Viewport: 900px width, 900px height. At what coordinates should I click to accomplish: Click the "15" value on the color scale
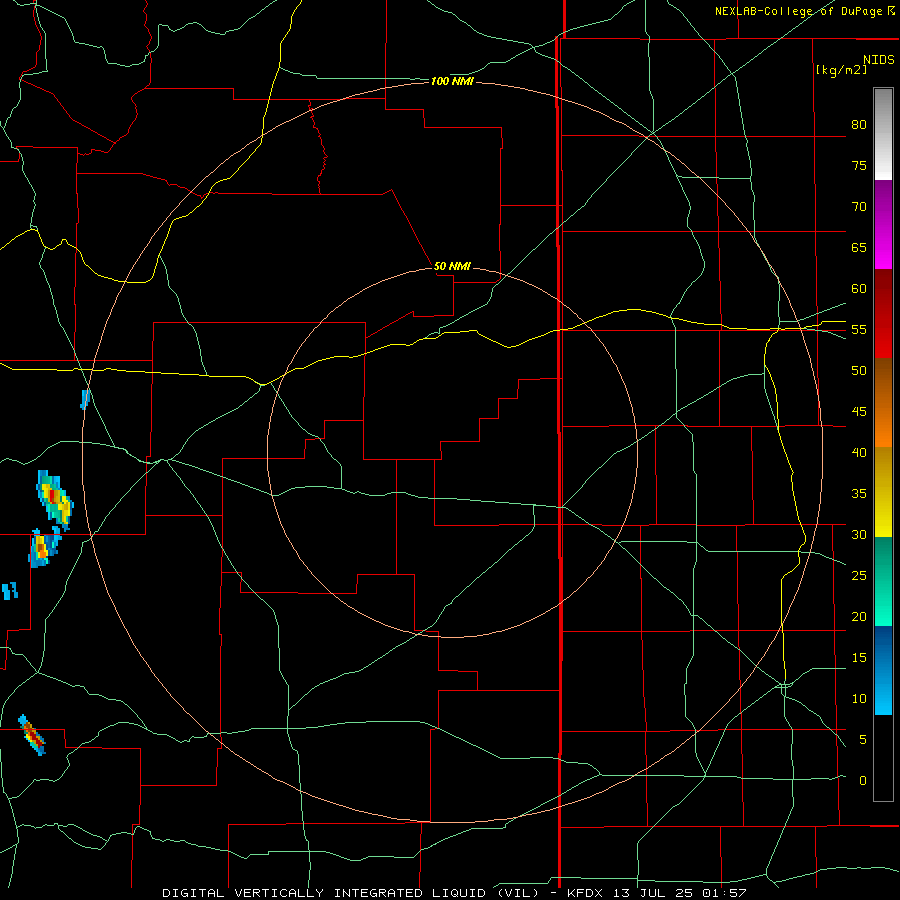859,657
